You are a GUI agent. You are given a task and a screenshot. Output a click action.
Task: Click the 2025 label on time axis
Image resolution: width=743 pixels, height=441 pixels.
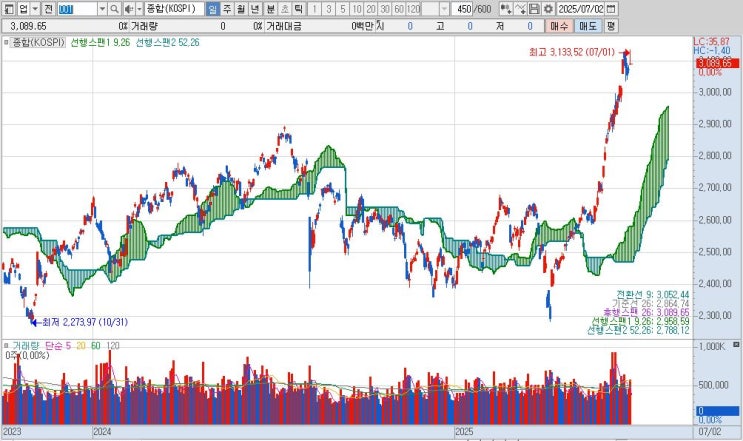click(464, 432)
